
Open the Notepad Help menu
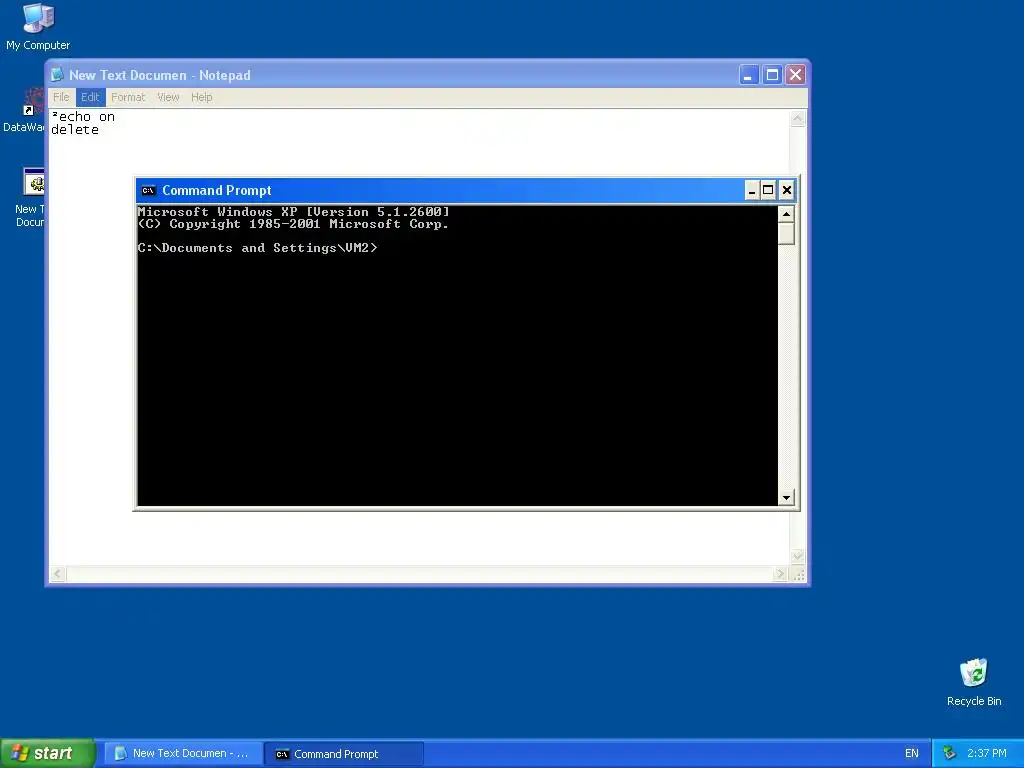pyautogui.click(x=202, y=97)
